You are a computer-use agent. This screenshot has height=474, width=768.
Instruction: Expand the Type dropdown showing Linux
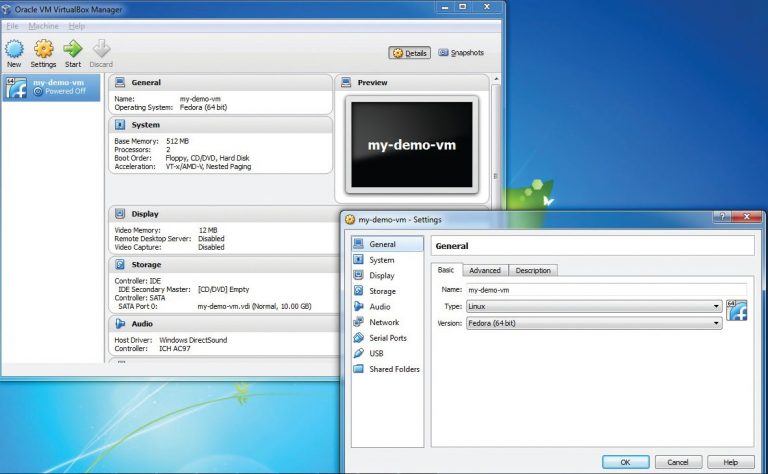pos(593,306)
